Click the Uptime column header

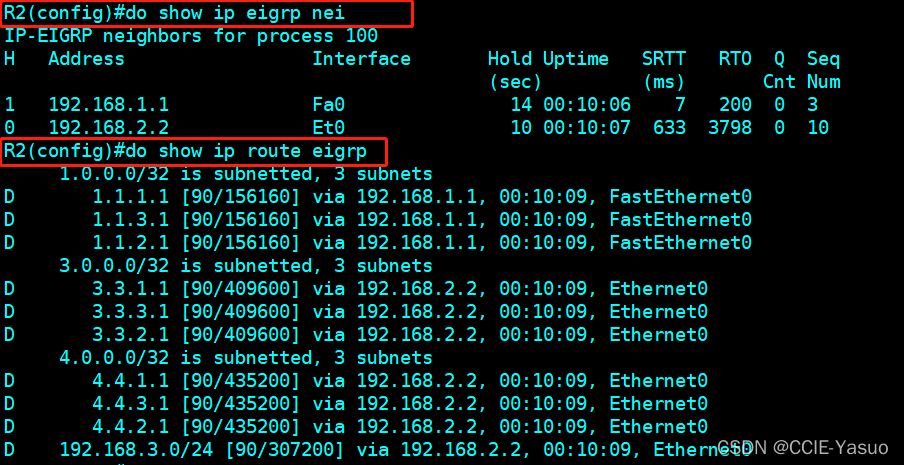575,59
